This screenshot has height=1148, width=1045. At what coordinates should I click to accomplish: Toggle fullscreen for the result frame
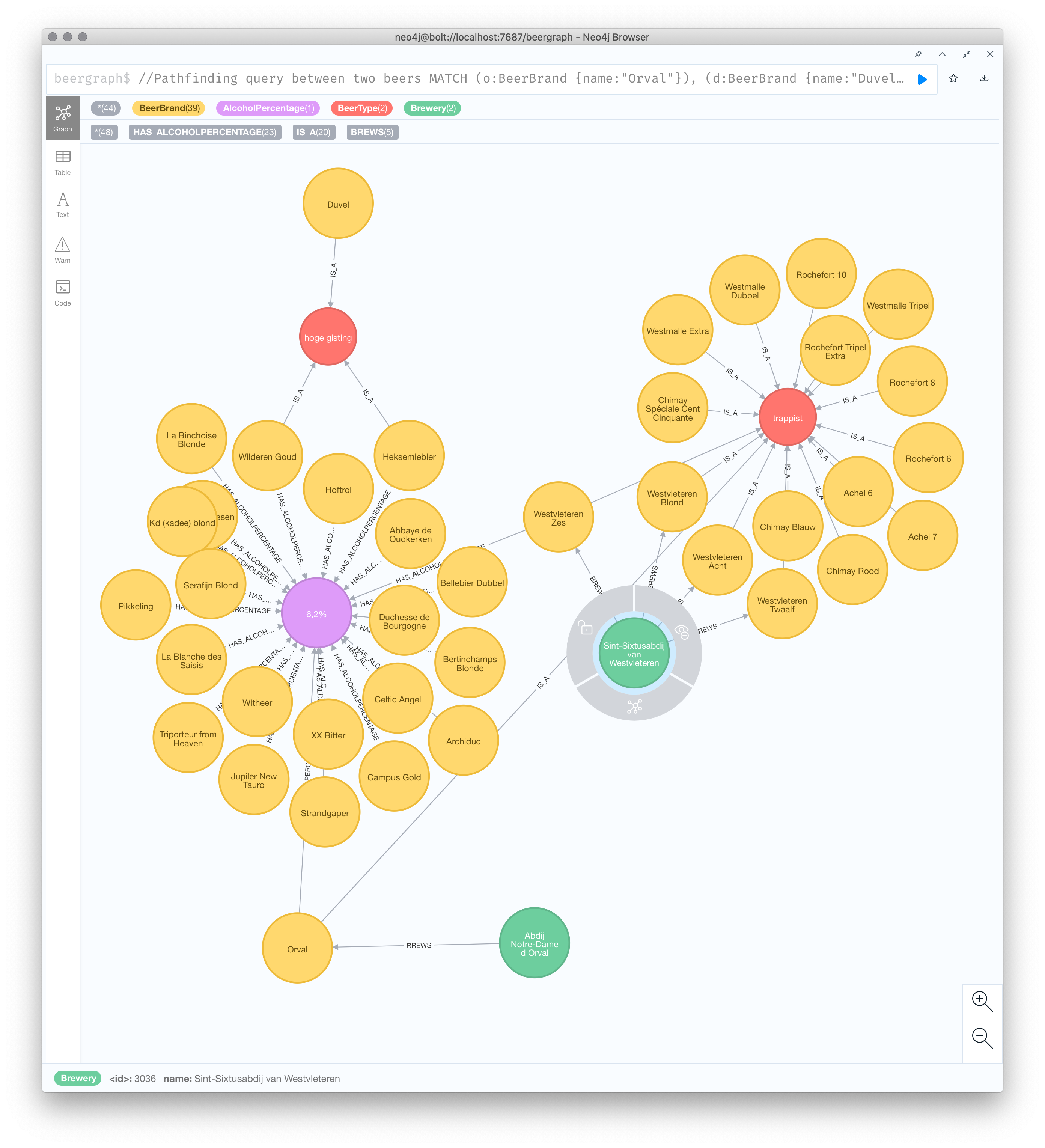pos(966,54)
